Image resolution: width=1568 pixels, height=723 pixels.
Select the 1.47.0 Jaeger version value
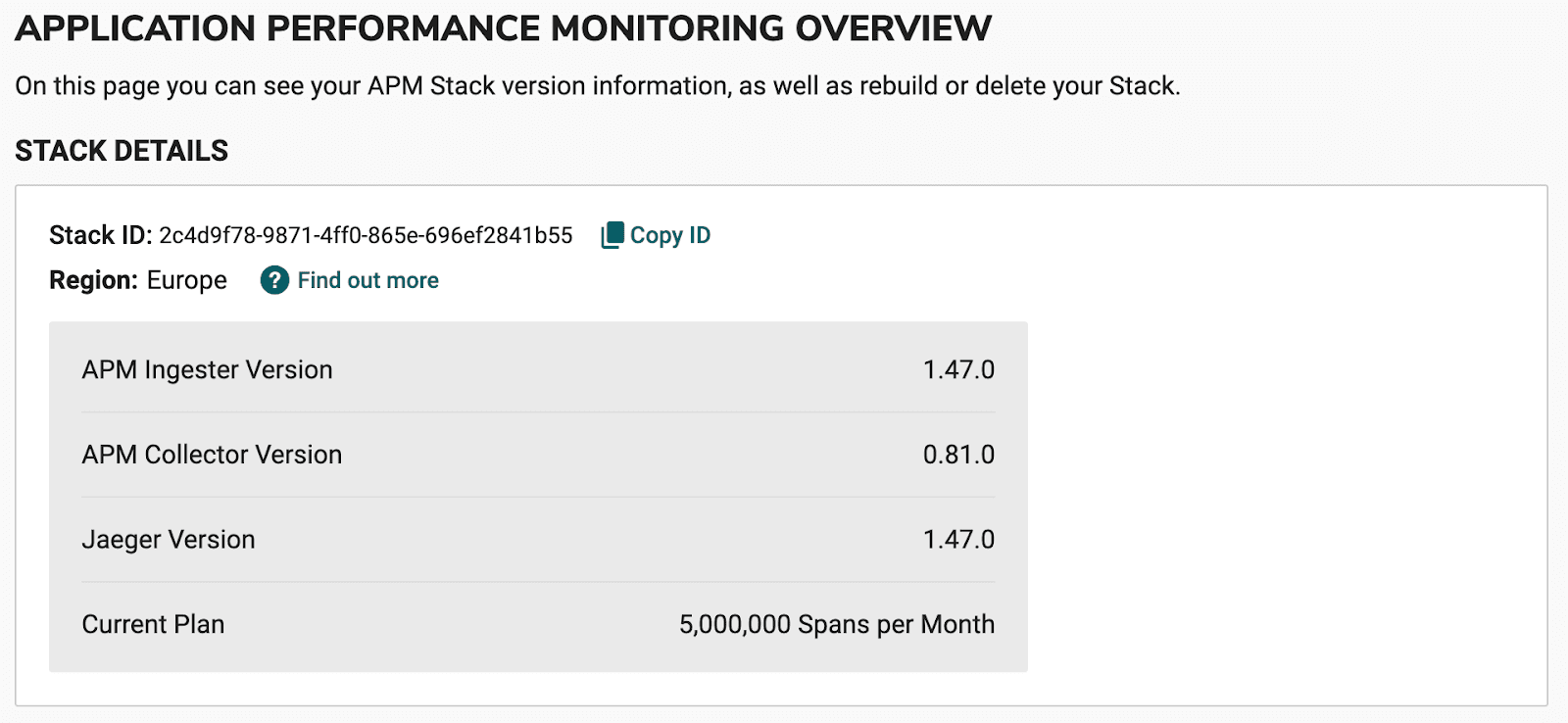click(x=958, y=539)
